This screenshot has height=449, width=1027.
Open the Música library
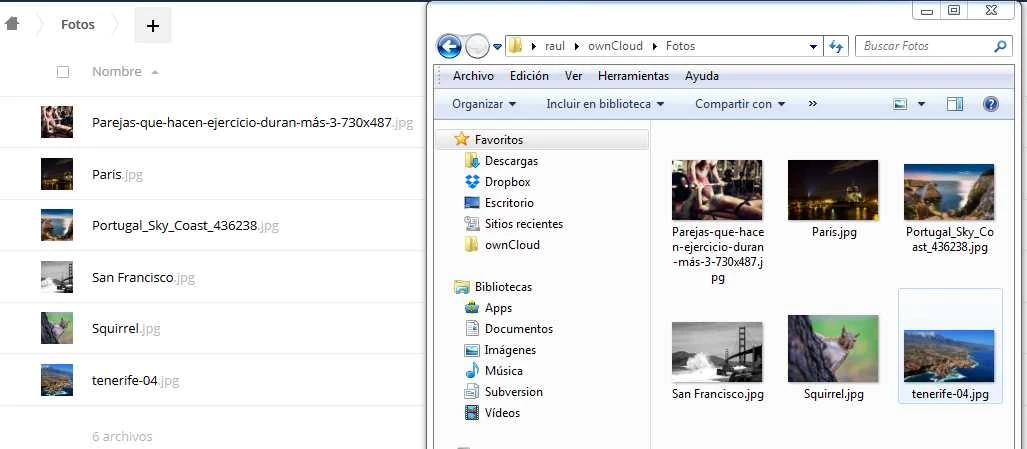(504, 370)
